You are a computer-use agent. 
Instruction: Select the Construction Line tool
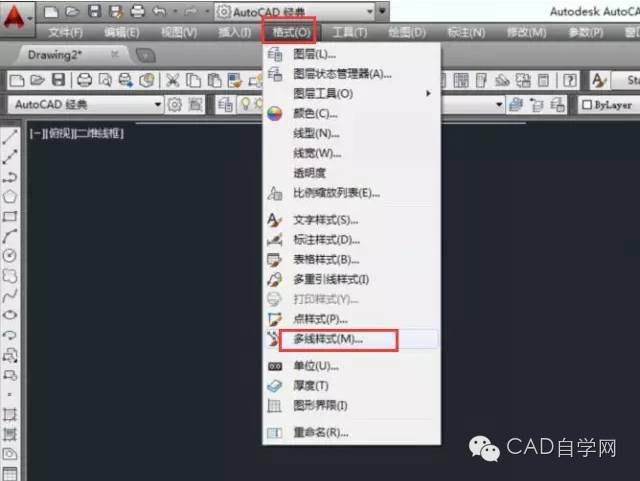(x=10, y=157)
